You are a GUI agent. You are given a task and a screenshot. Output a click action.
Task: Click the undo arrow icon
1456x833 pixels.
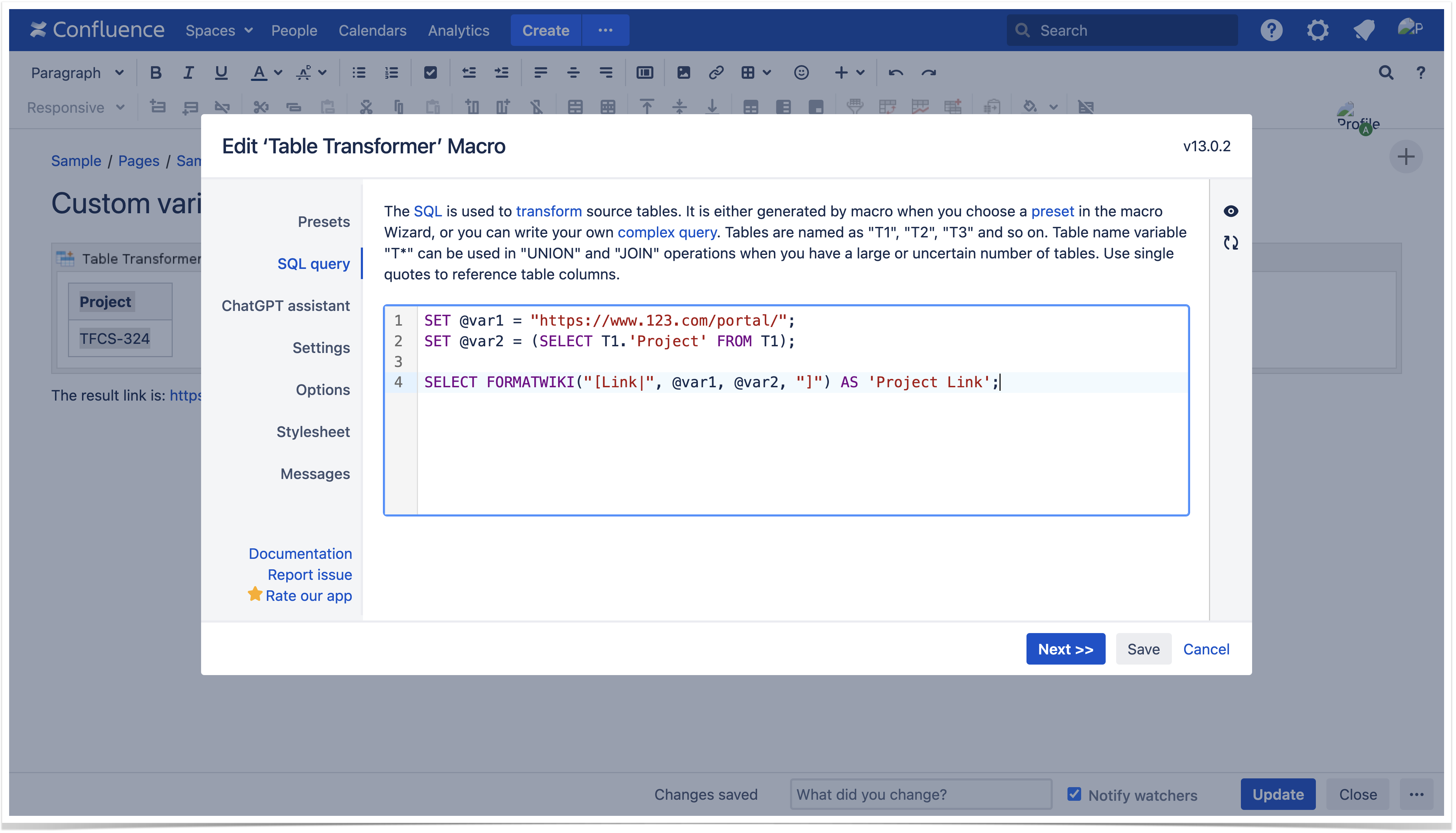click(896, 73)
